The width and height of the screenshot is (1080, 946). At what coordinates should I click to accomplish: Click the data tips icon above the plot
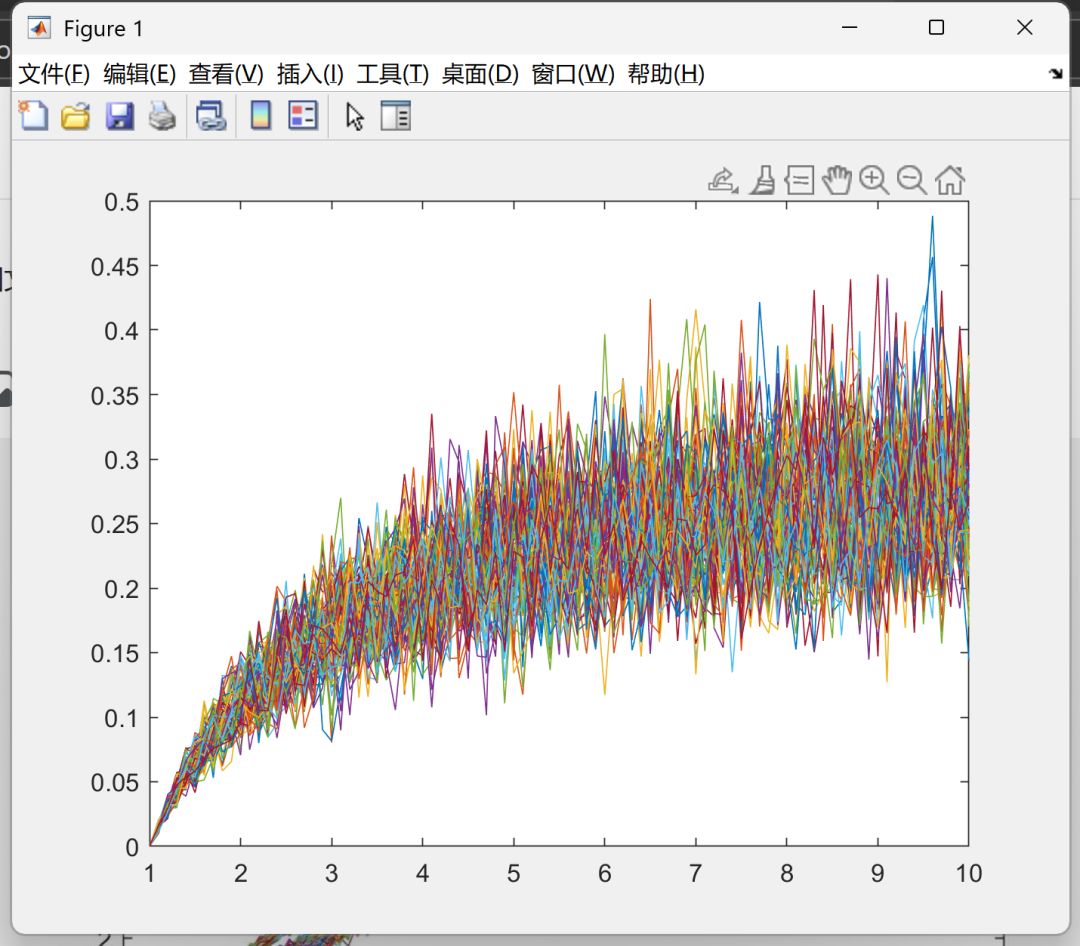point(799,180)
